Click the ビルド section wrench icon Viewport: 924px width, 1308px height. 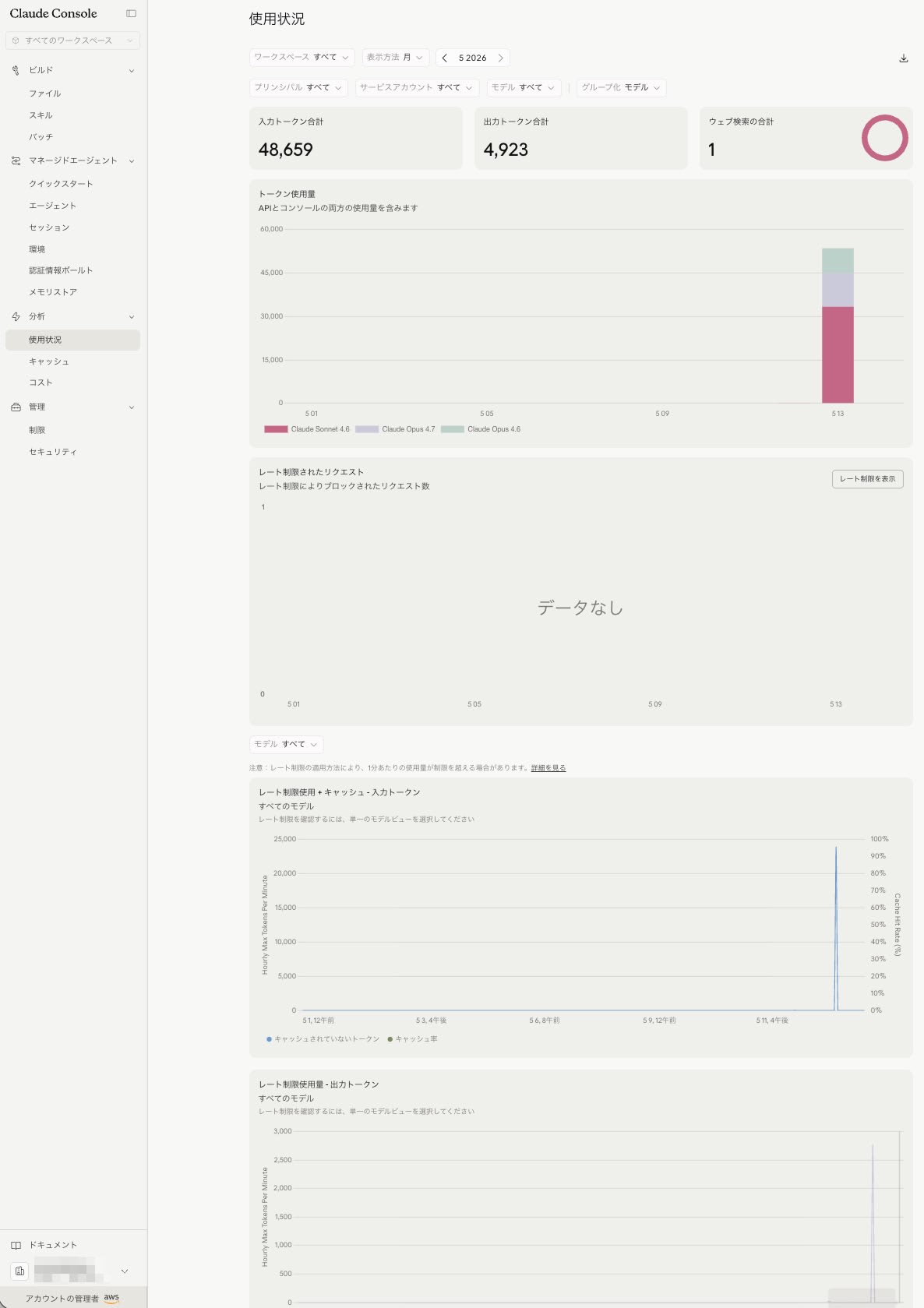click(x=16, y=70)
